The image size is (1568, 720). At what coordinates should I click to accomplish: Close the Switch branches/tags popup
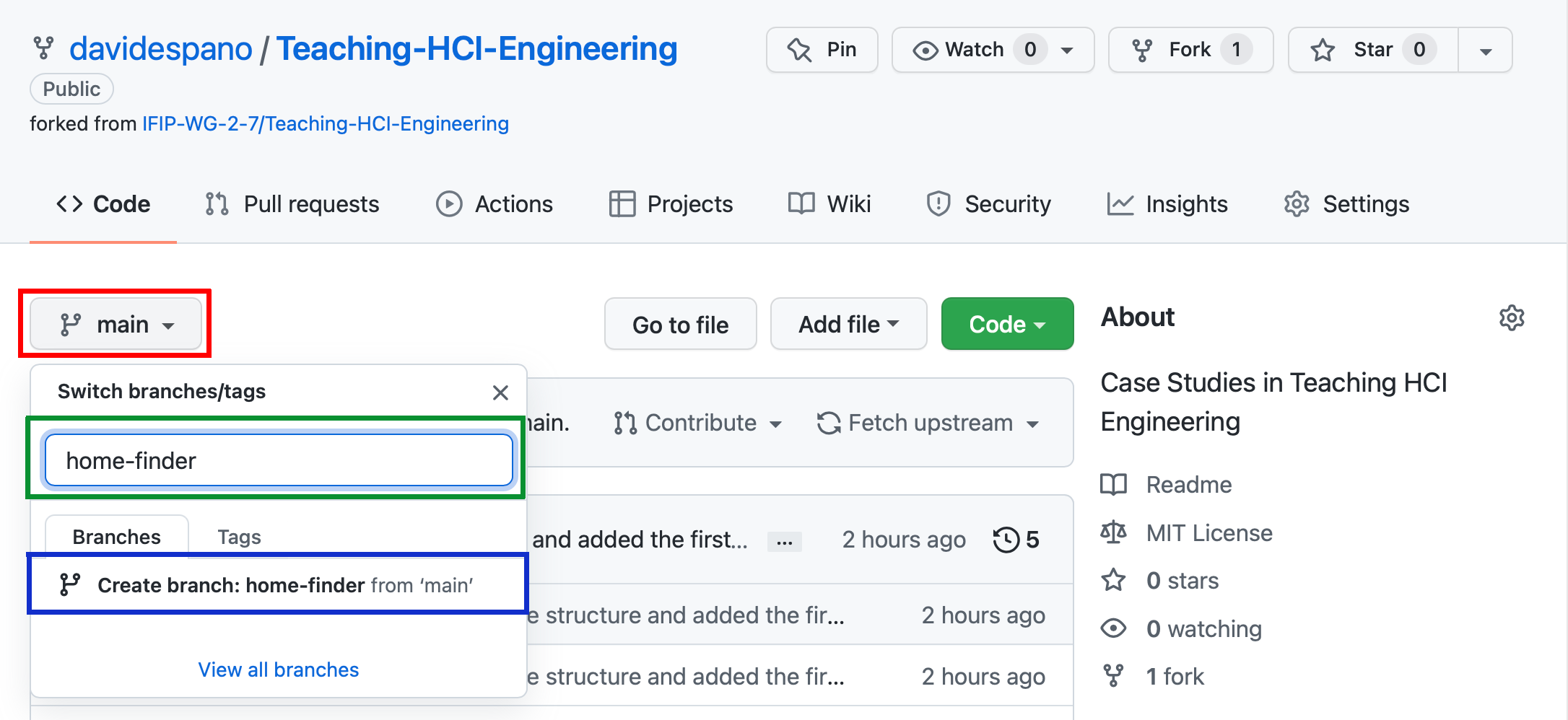click(x=500, y=392)
